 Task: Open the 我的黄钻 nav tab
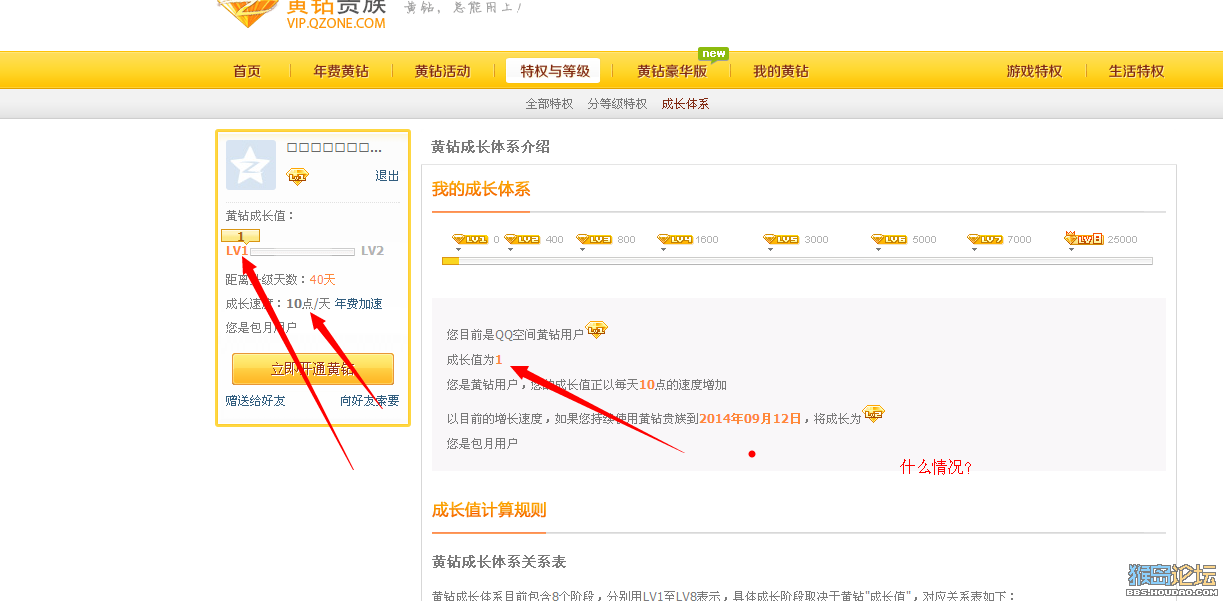click(x=781, y=71)
